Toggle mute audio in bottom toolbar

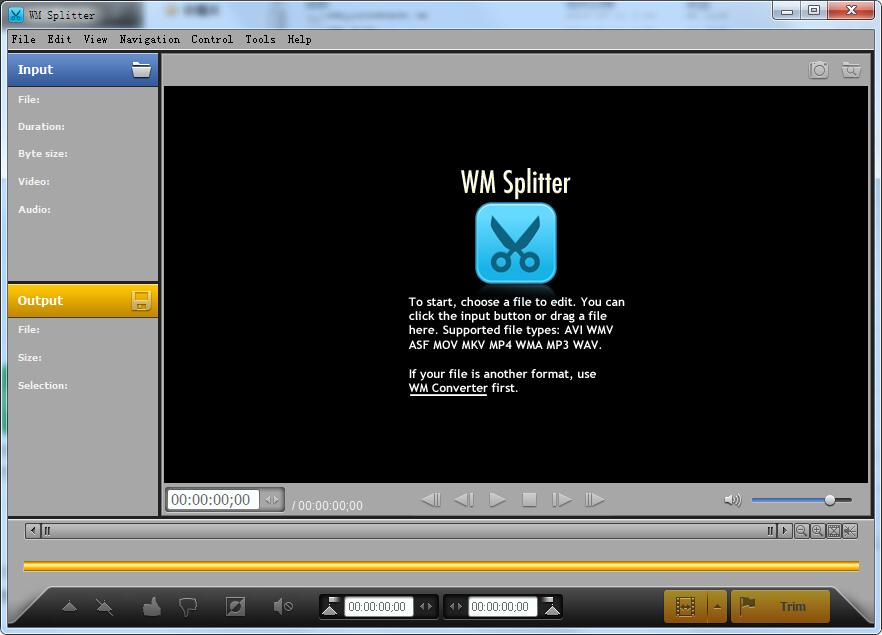283,606
